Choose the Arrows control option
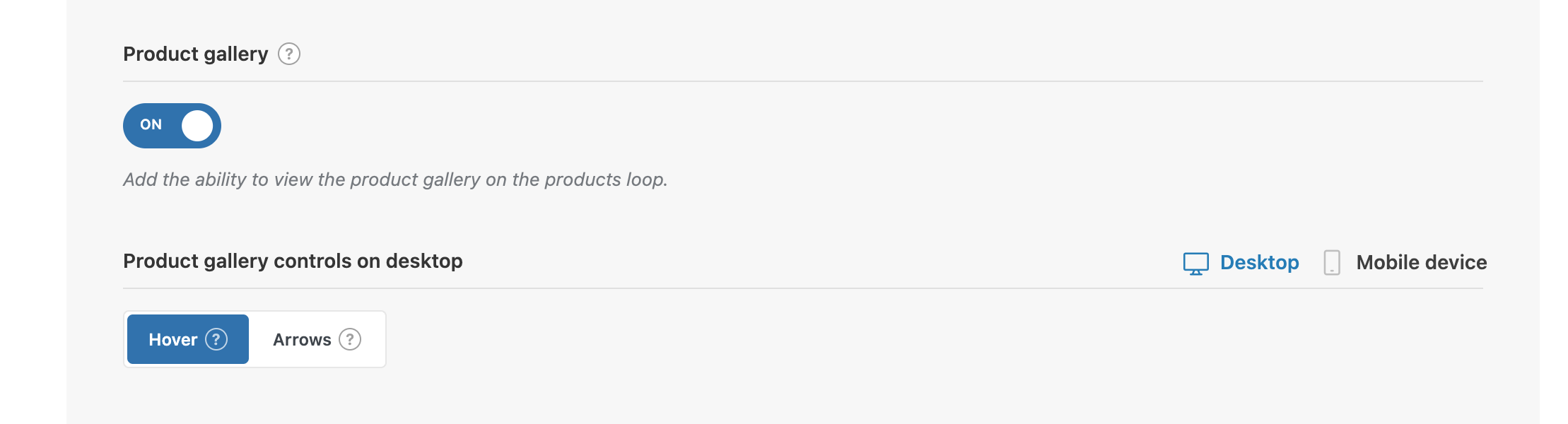The image size is (1568, 424). (317, 339)
